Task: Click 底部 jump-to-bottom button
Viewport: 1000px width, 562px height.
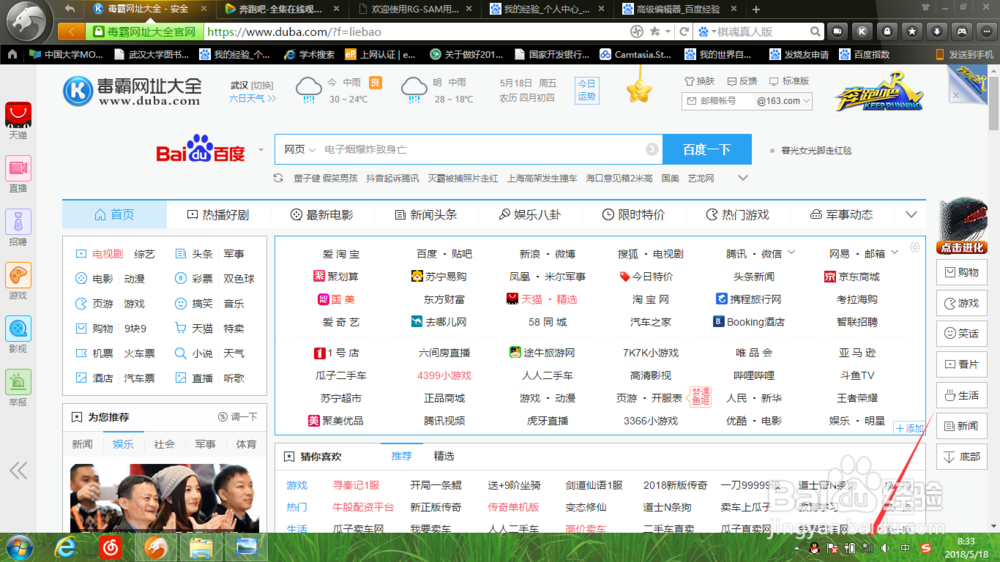Action: point(962,457)
